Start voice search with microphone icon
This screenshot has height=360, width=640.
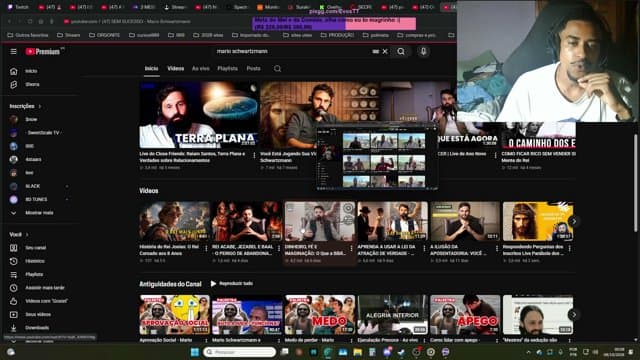pyautogui.click(x=423, y=51)
